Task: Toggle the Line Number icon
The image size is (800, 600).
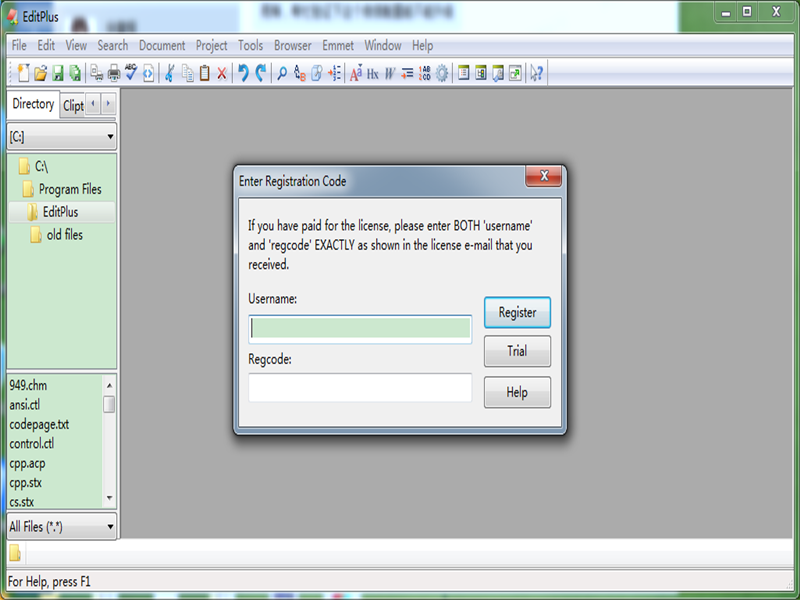Action: pyautogui.click(x=424, y=73)
